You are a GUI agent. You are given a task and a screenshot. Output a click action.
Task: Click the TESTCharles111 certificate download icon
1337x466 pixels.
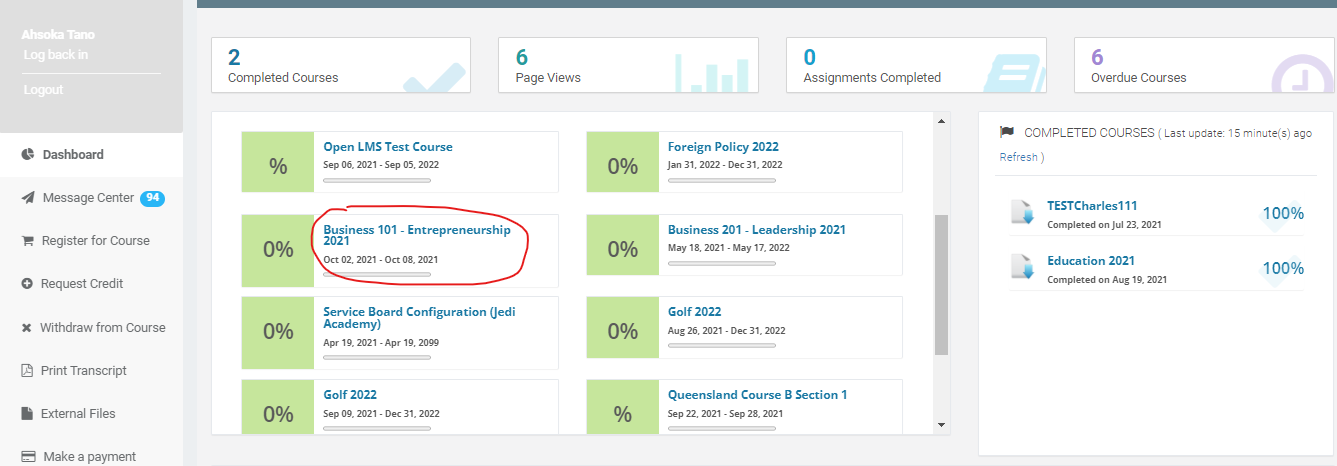click(1022, 213)
